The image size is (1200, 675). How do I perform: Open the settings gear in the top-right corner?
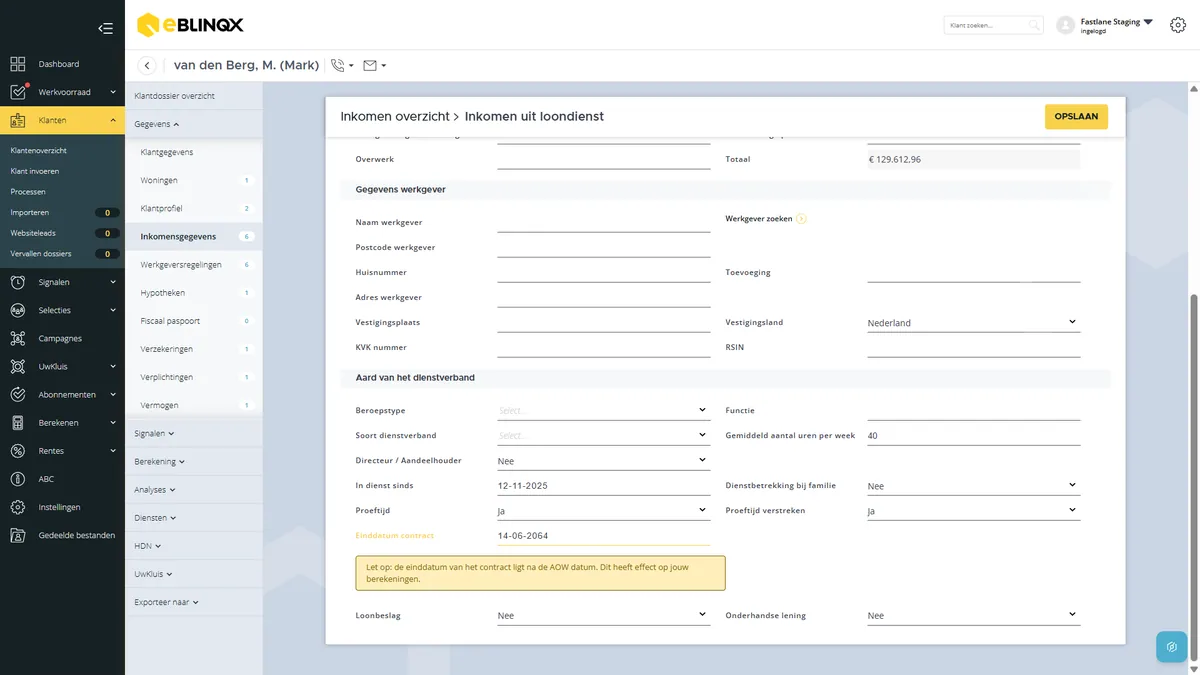(1177, 25)
